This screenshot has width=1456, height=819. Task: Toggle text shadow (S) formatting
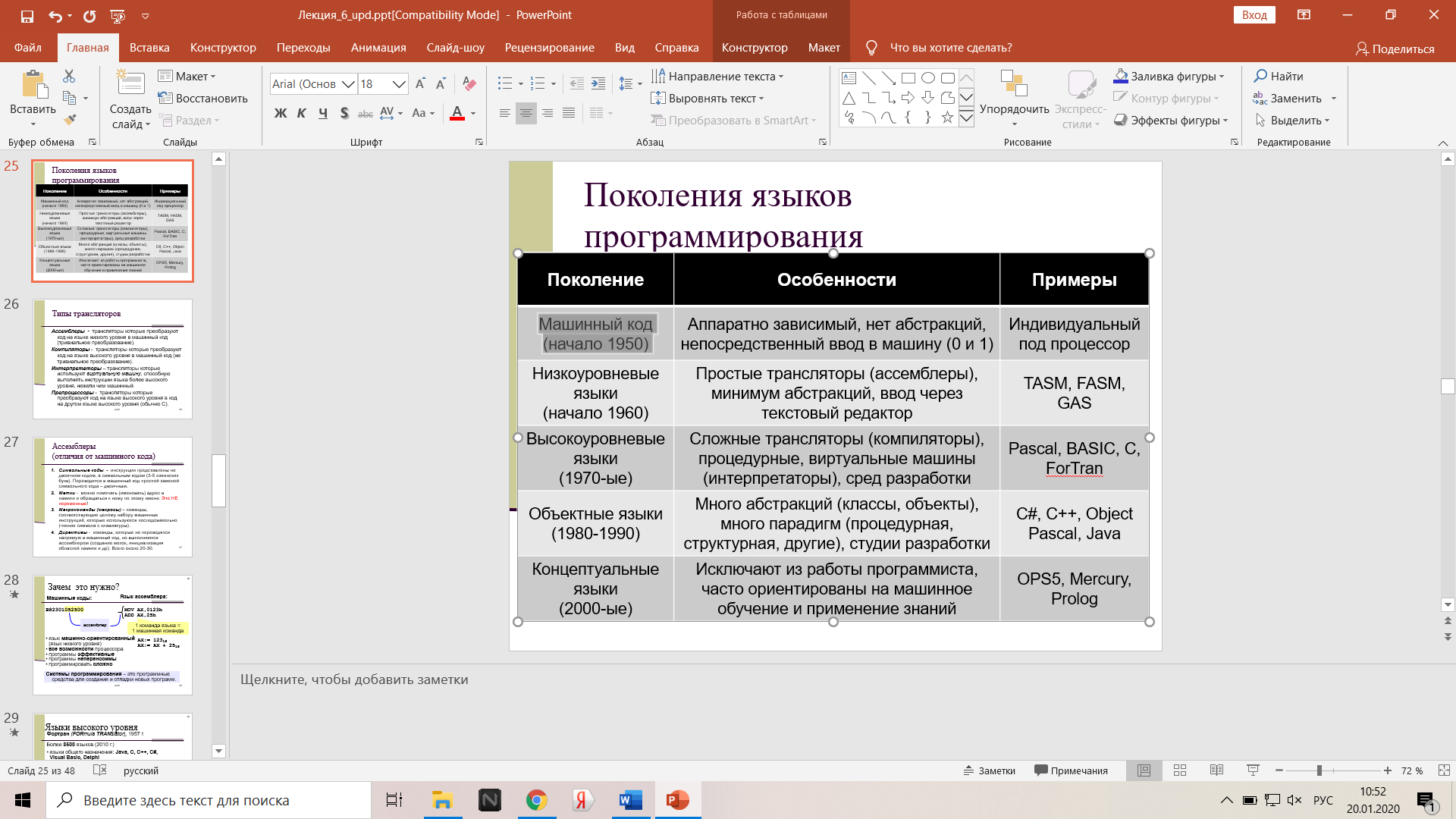coord(344,113)
